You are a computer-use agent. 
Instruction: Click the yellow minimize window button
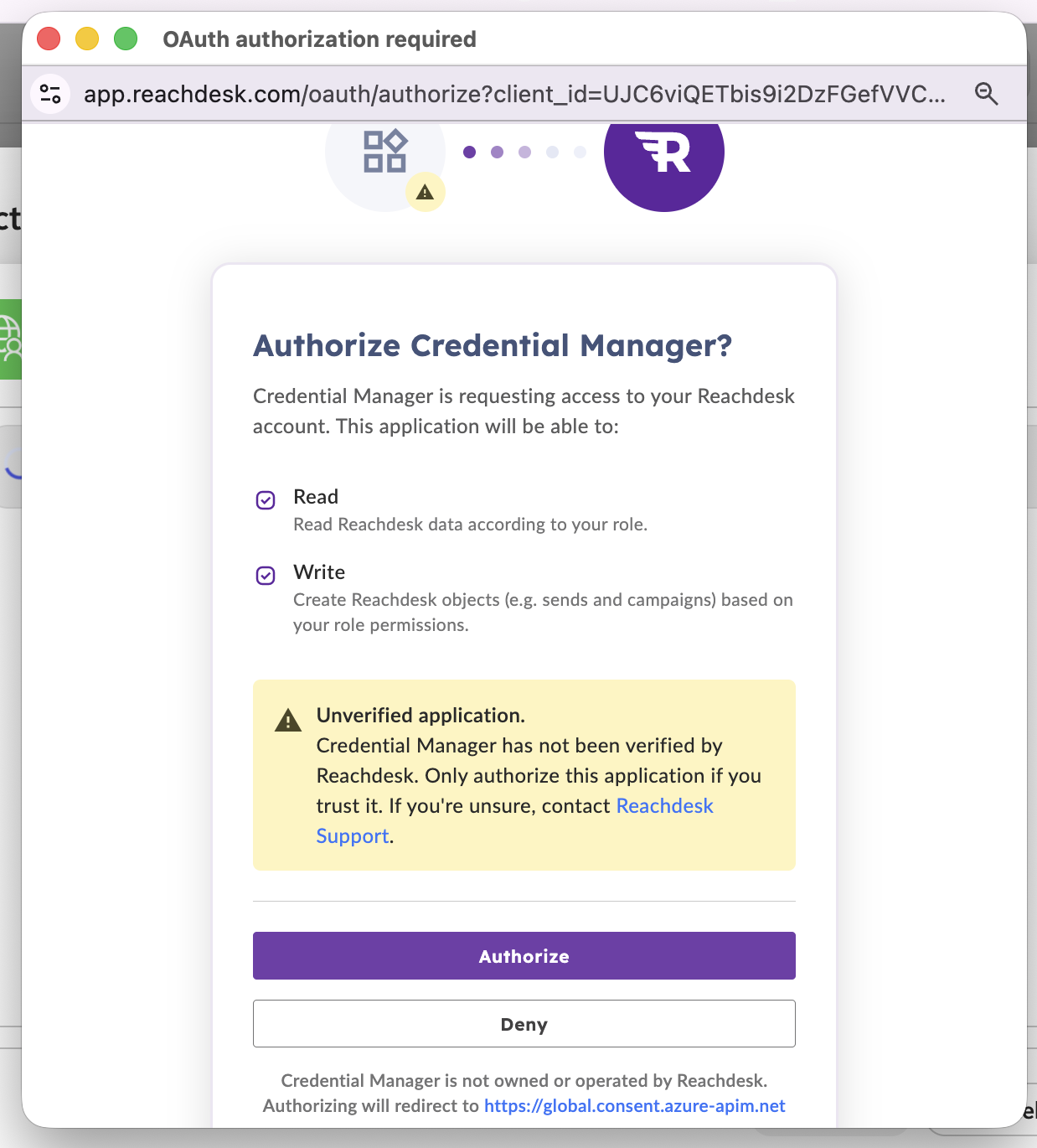pyautogui.click(x=87, y=39)
